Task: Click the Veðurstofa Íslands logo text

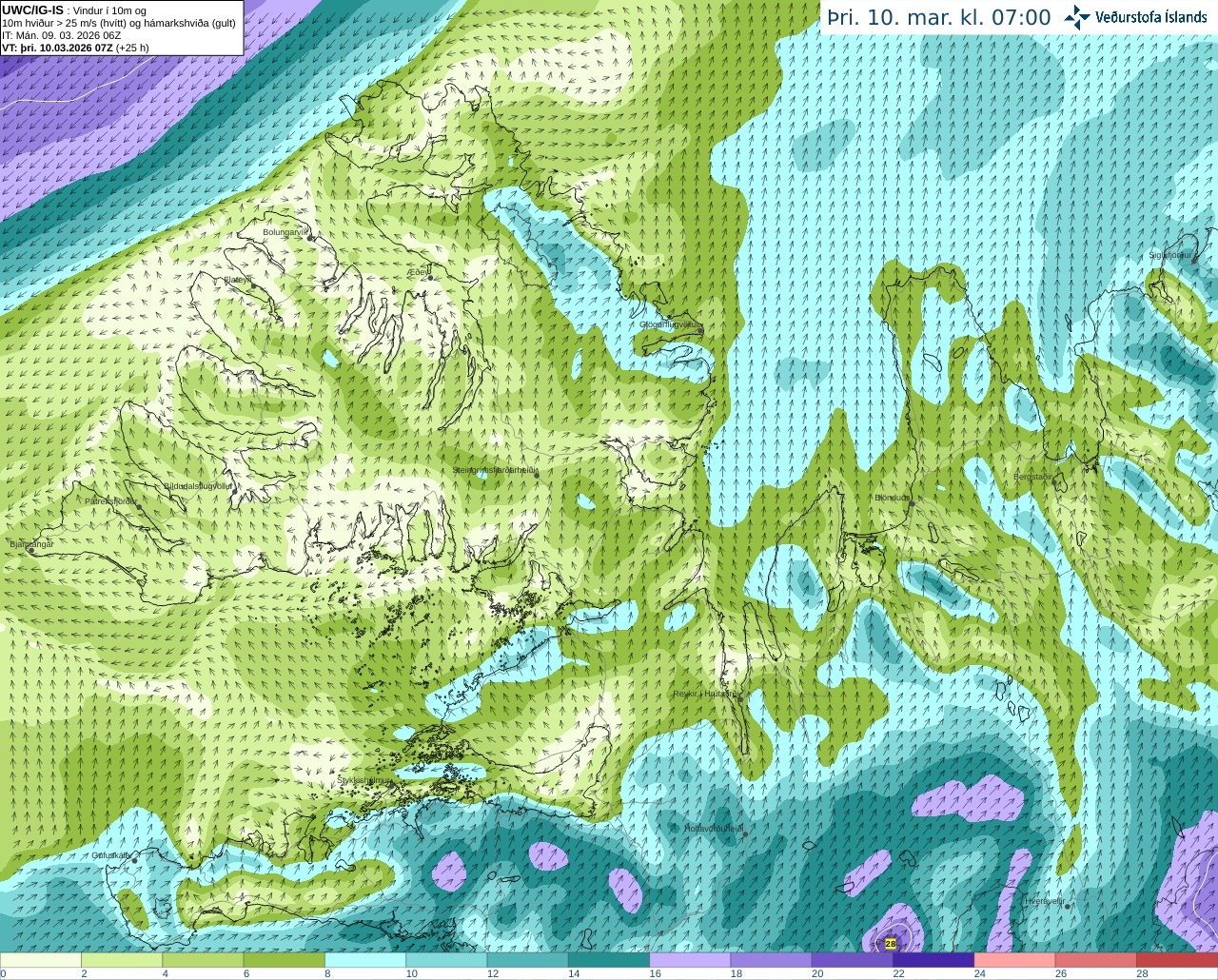Action: 1151,17
